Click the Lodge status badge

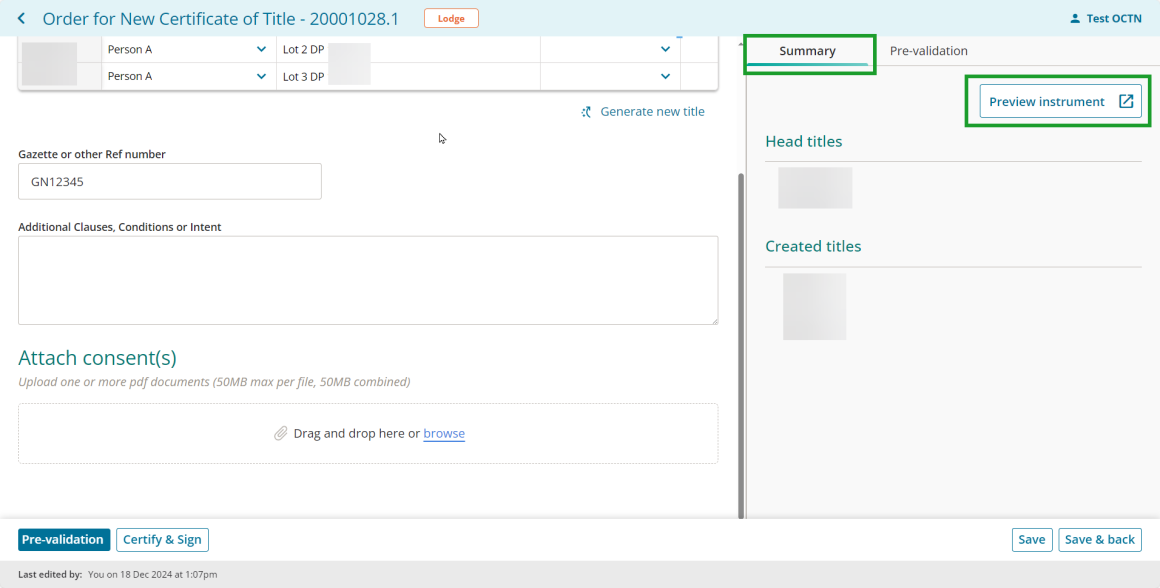(451, 18)
